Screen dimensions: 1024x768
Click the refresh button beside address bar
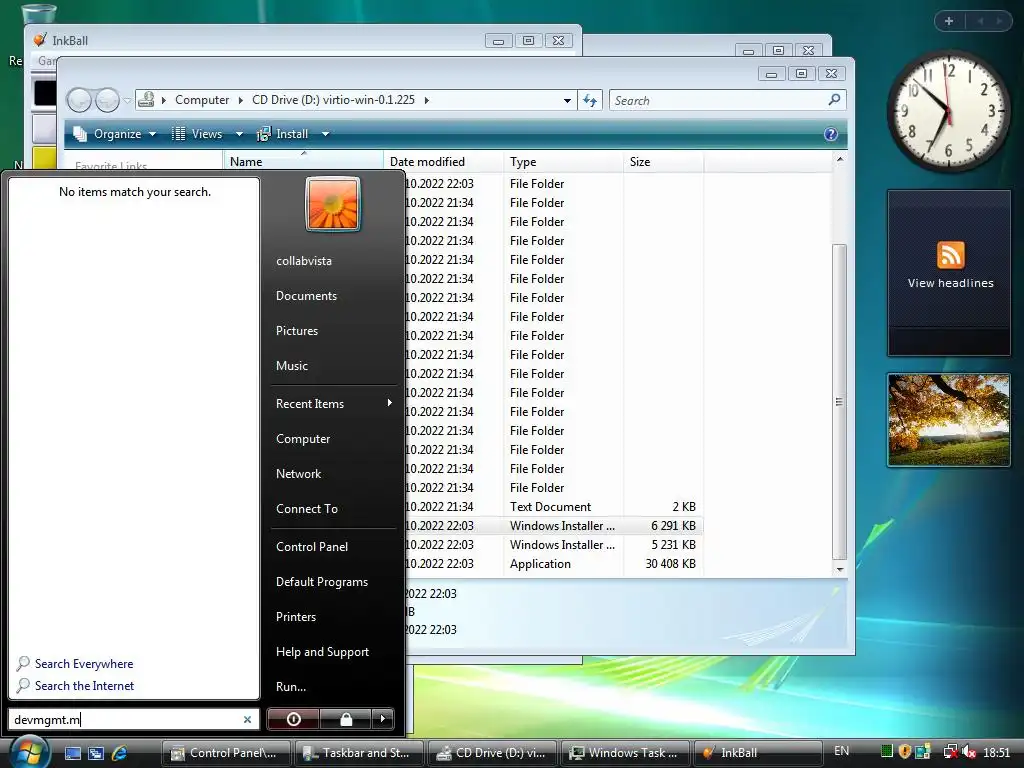(590, 100)
